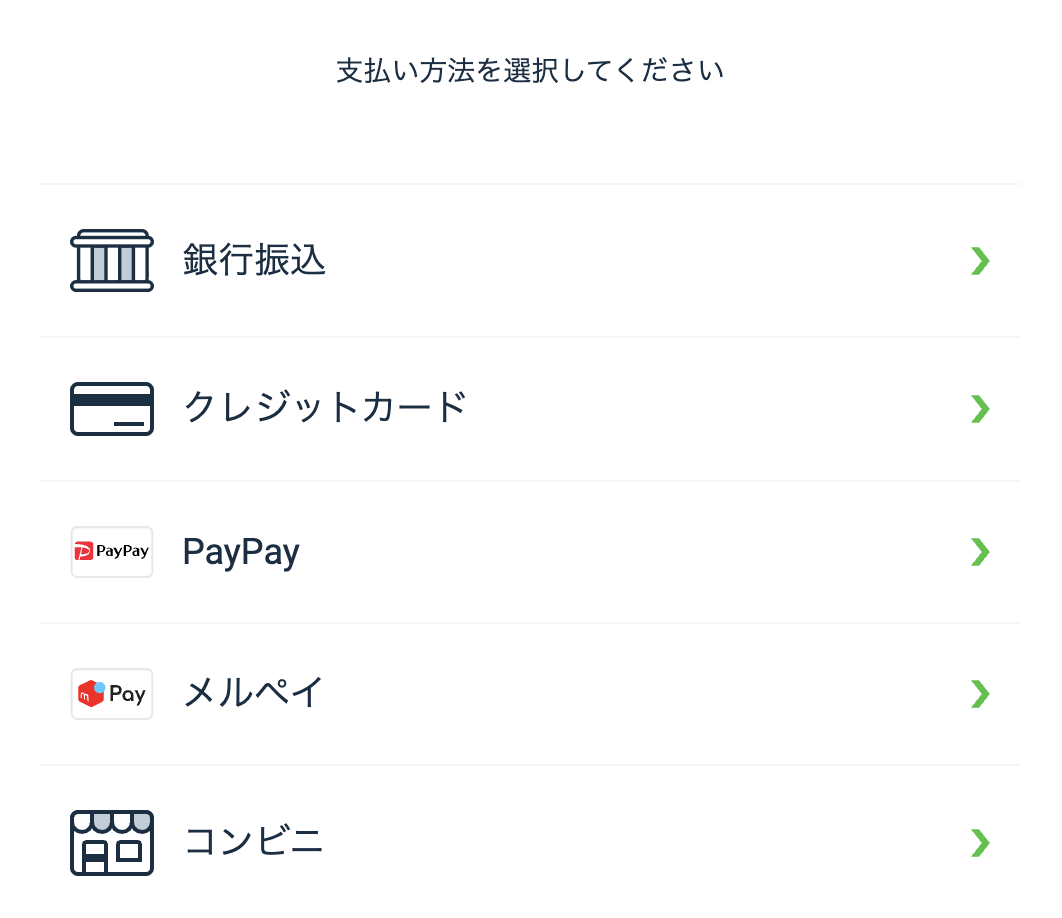
Task: Click the メルペイ Pay logo icon
Action: tap(112, 694)
